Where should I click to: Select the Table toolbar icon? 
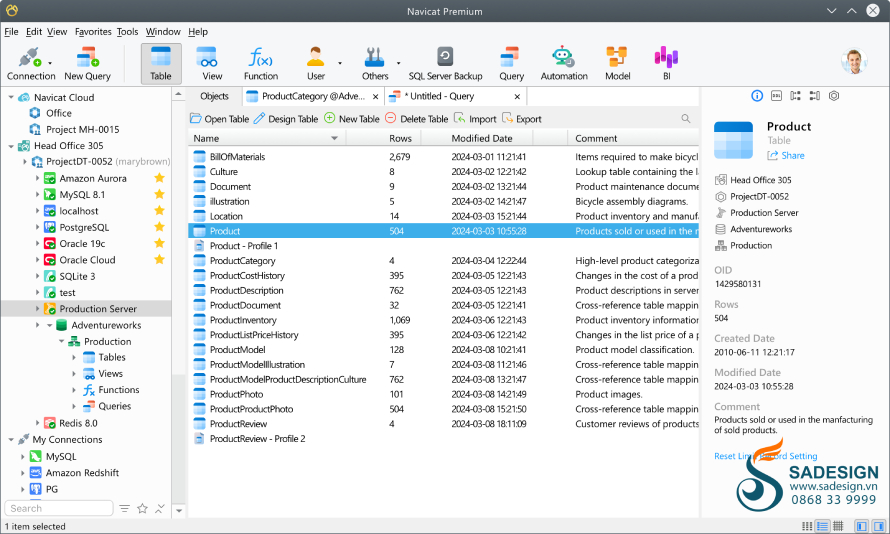click(161, 64)
